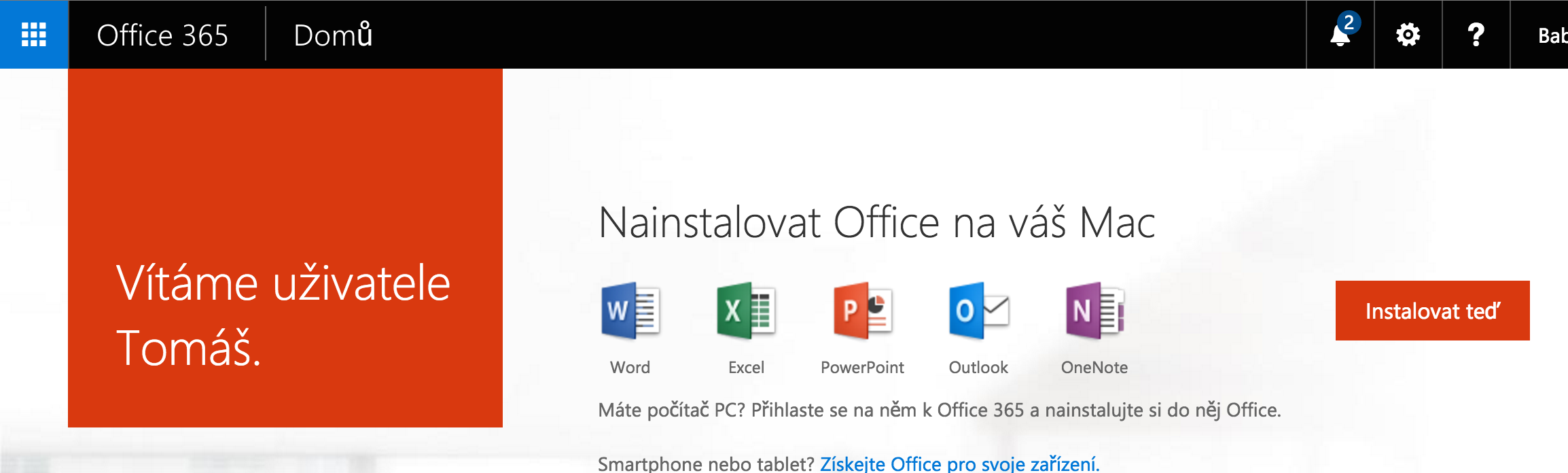Image resolution: width=1568 pixels, height=473 pixels.
Task: Click the red Vítáme uživatele Tomáš tile
Action: point(285,248)
